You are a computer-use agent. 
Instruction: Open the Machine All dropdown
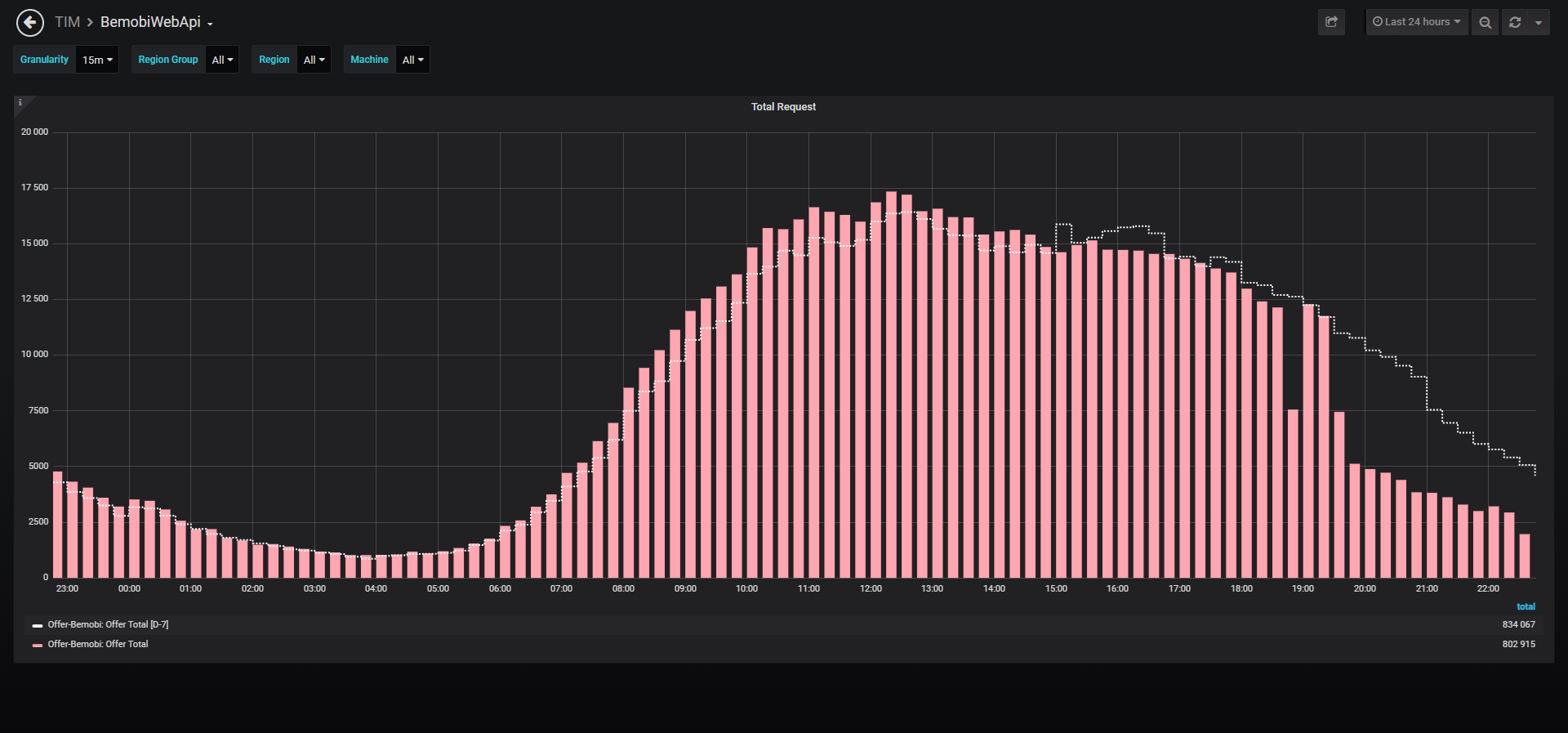click(x=412, y=60)
